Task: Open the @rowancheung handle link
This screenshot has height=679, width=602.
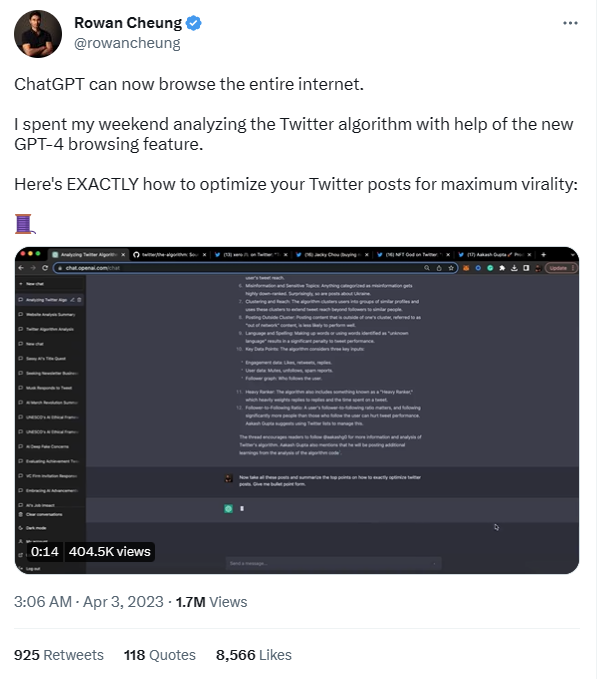Action: (x=127, y=43)
